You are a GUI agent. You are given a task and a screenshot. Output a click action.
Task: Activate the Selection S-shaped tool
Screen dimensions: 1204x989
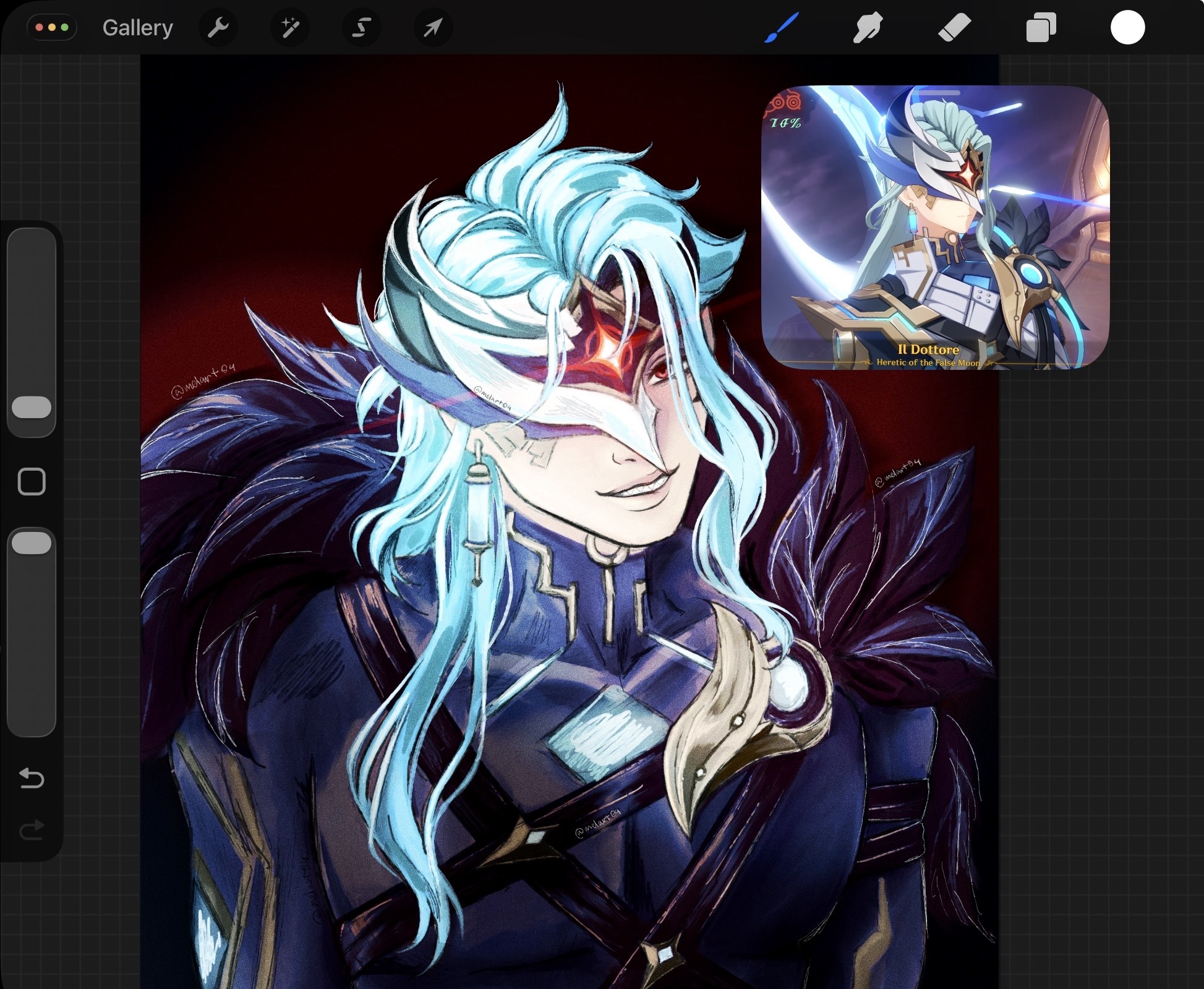(361, 28)
